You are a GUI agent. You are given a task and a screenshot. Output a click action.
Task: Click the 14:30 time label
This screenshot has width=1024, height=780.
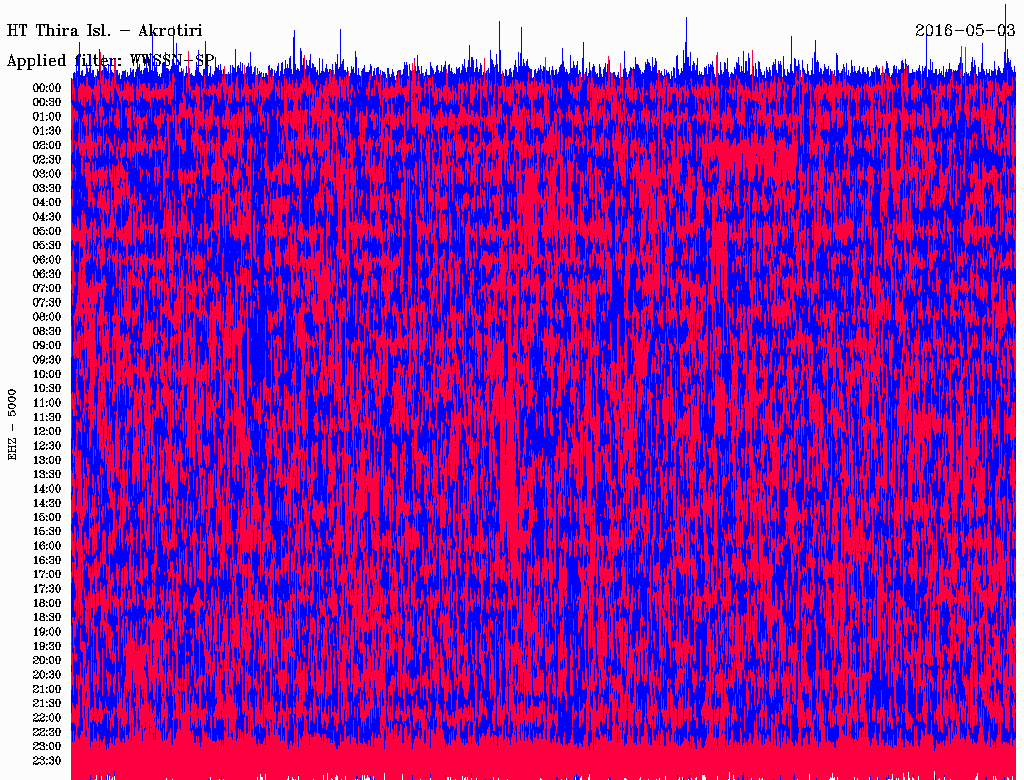[47, 504]
